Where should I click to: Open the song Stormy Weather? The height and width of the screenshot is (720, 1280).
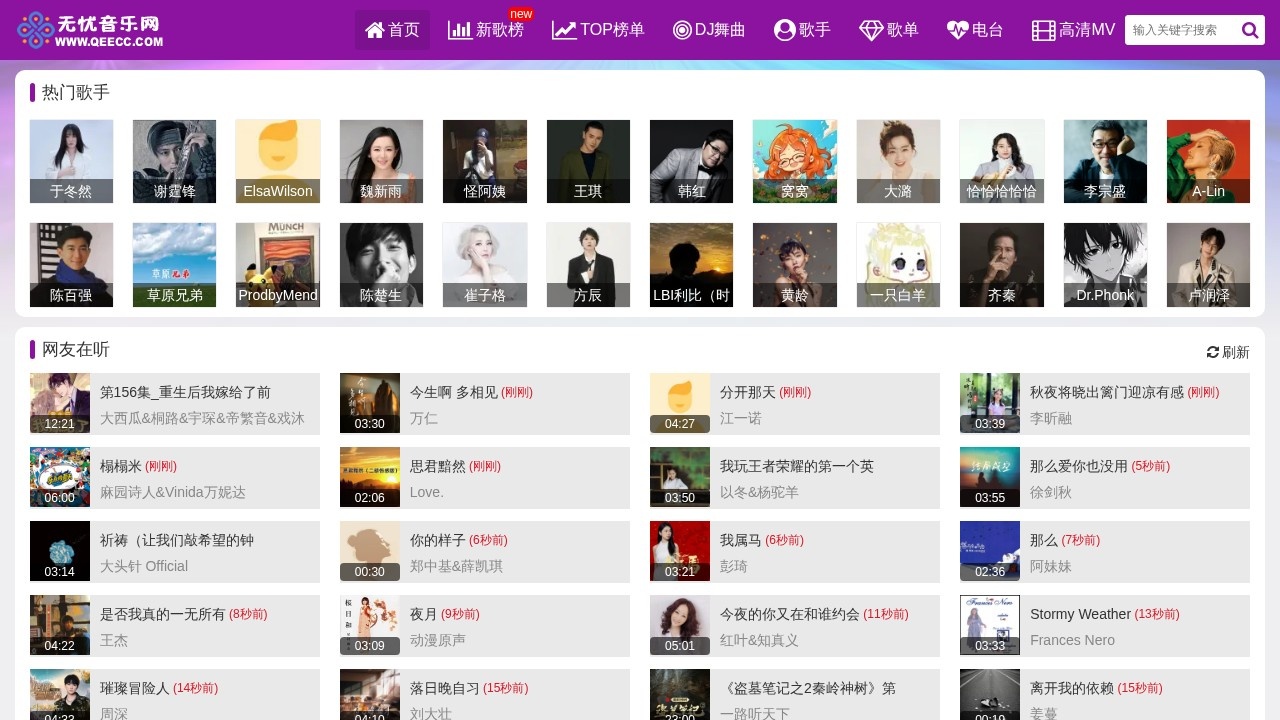[x=1080, y=614]
